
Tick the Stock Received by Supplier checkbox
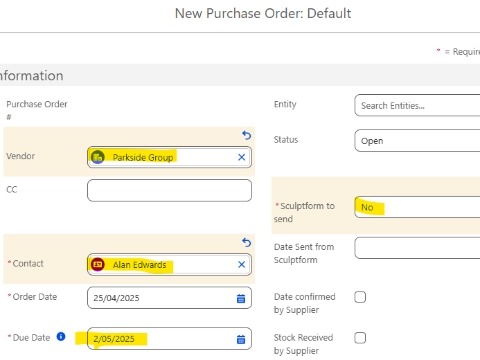[x=360, y=338]
